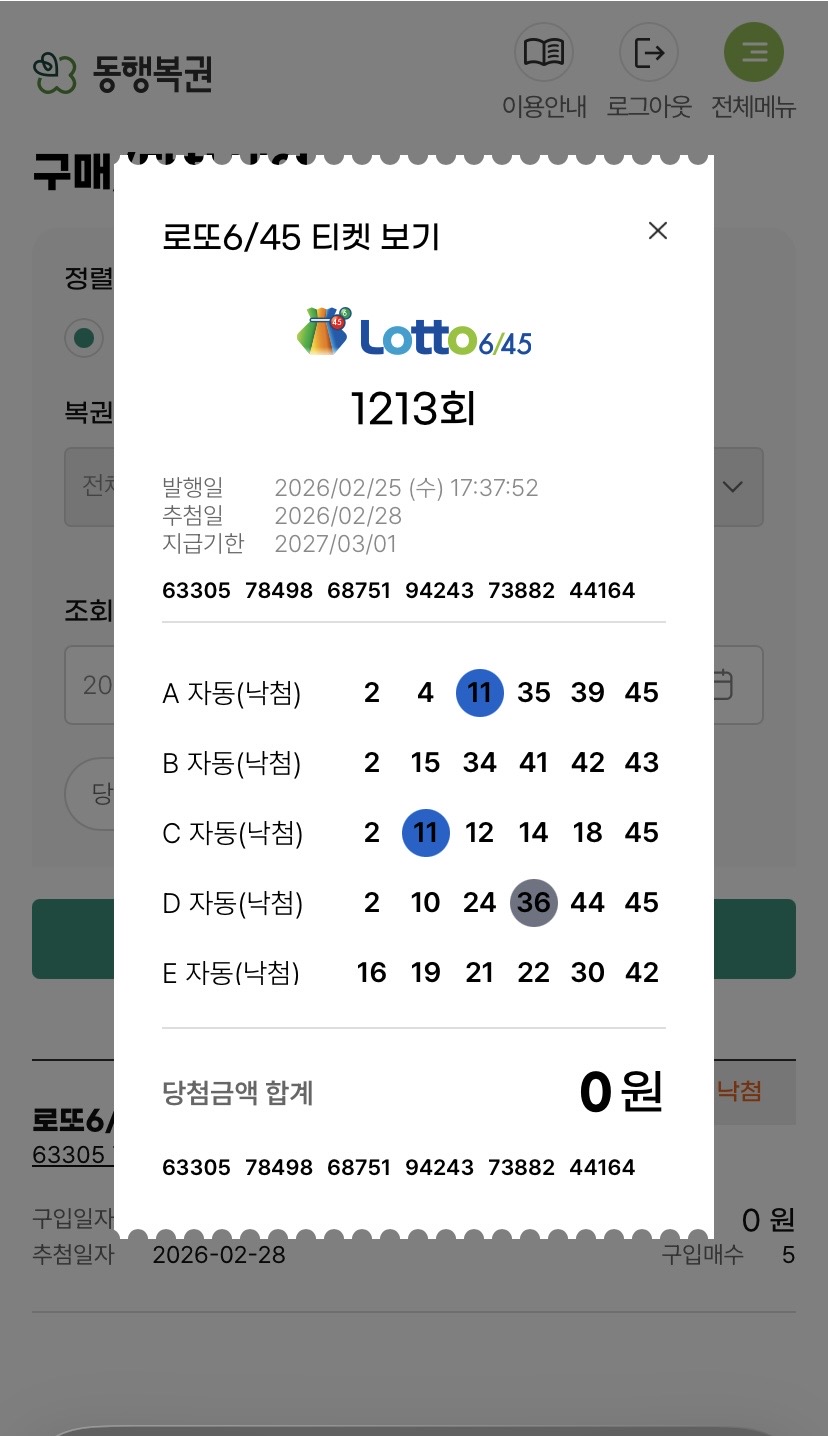This screenshot has width=828, height=1436.
Task: Click the 당첨금액 합계 total label
Action: 238,1093
